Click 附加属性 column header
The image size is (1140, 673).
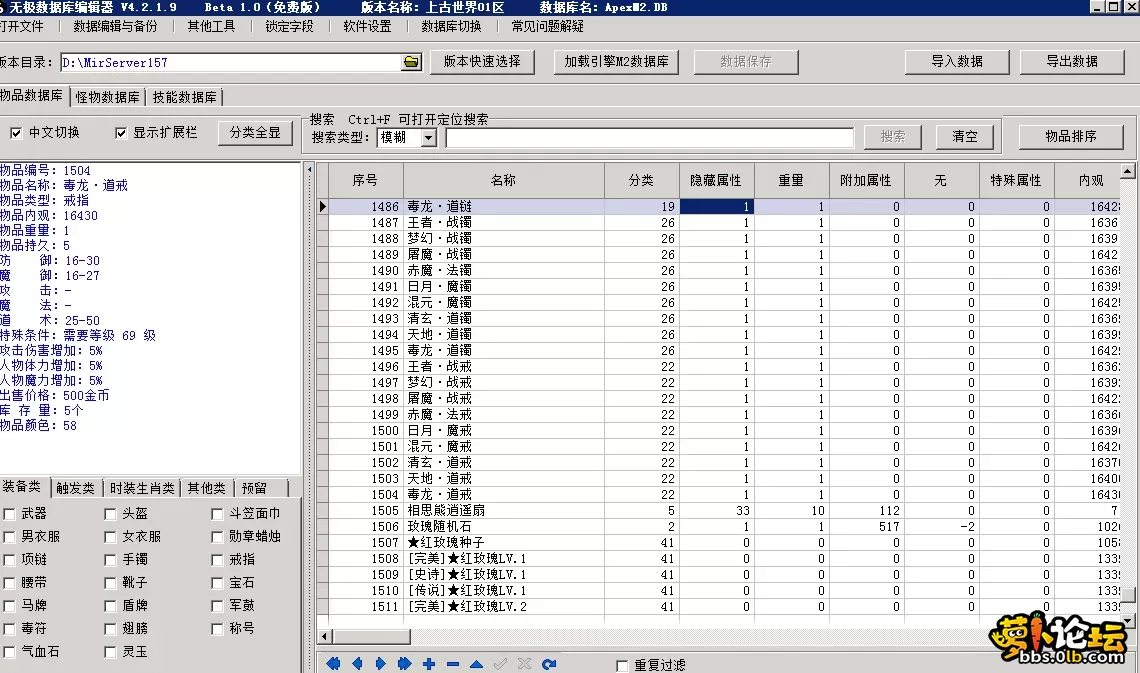[865, 180]
